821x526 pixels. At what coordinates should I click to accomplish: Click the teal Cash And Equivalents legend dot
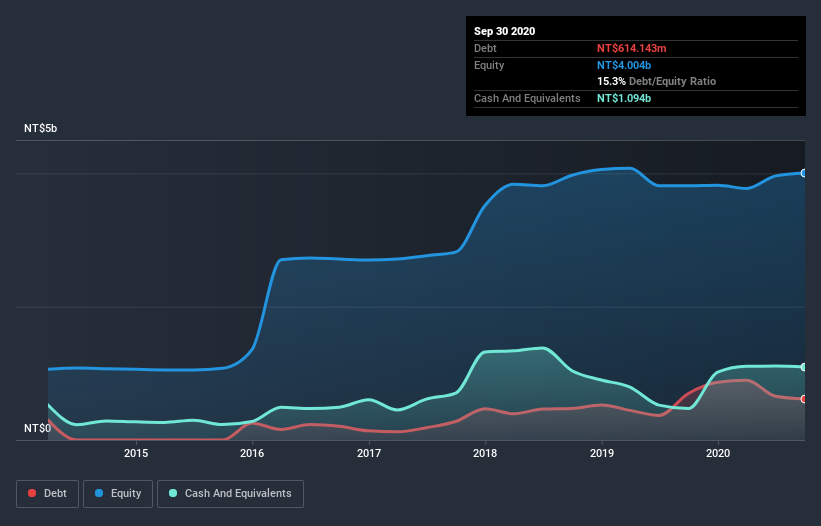(x=173, y=493)
